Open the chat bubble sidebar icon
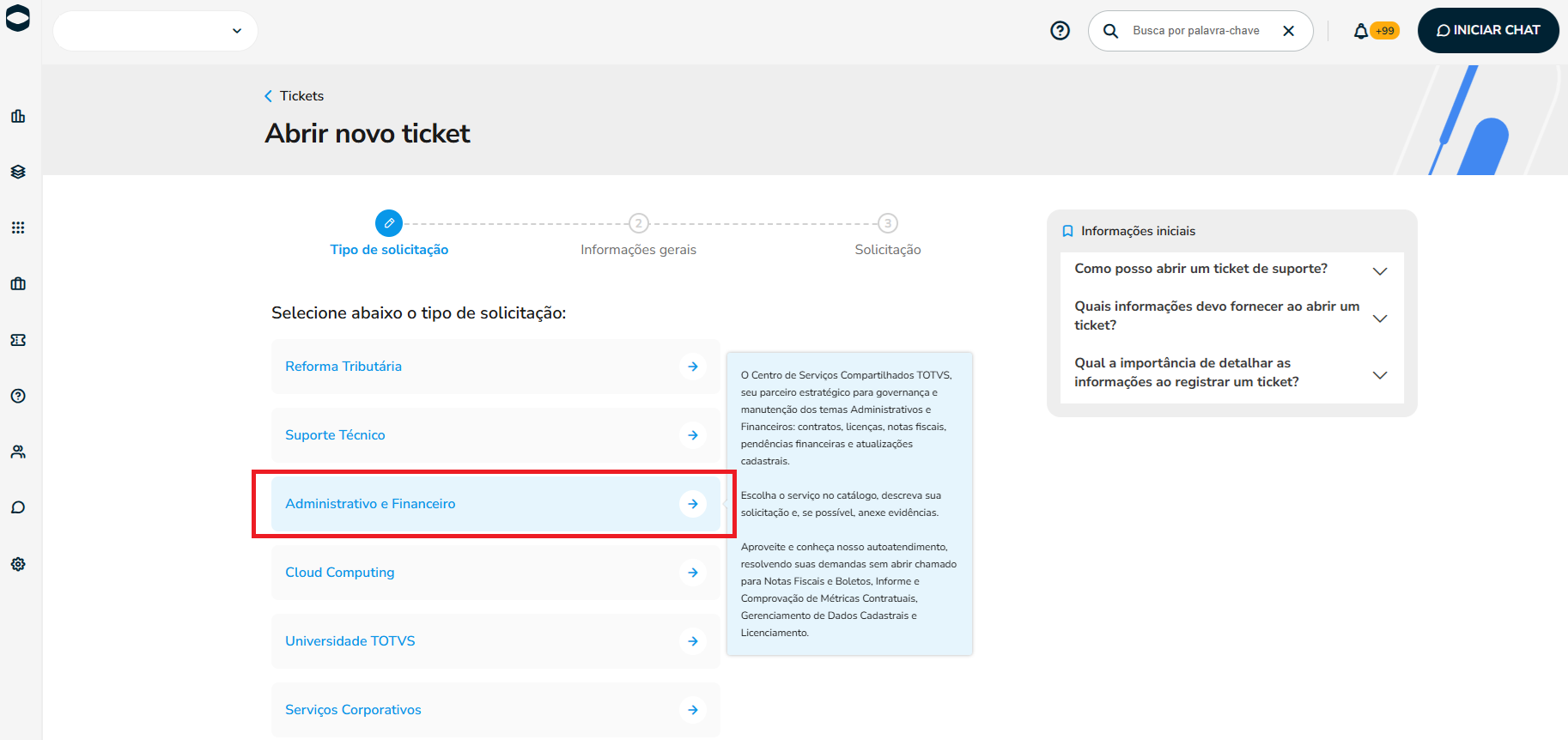This screenshot has height=740, width=1568. click(18, 507)
